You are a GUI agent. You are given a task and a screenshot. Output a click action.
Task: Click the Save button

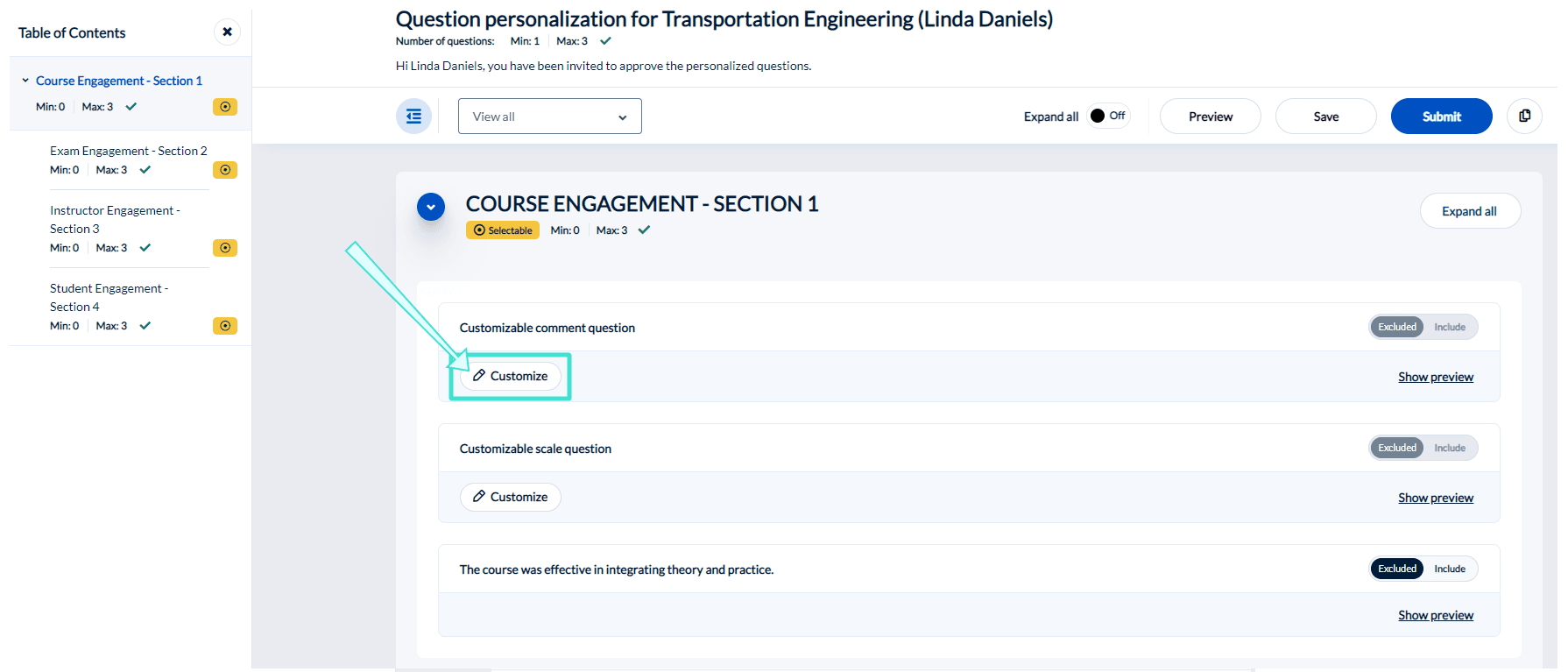(1326, 117)
